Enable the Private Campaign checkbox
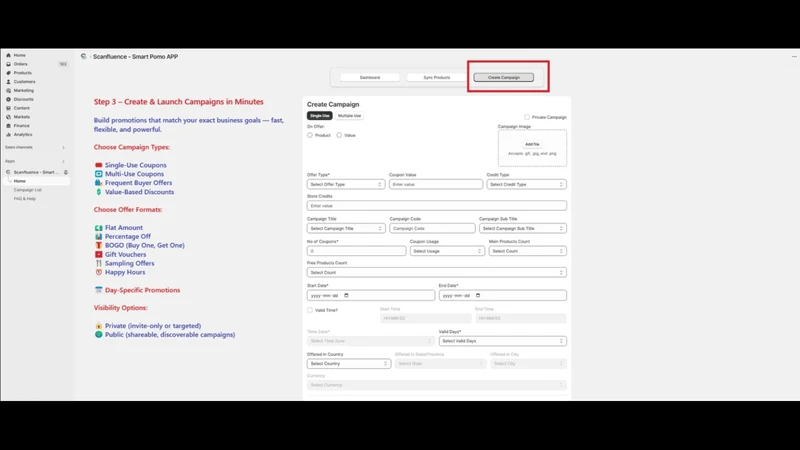 pos(527,117)
